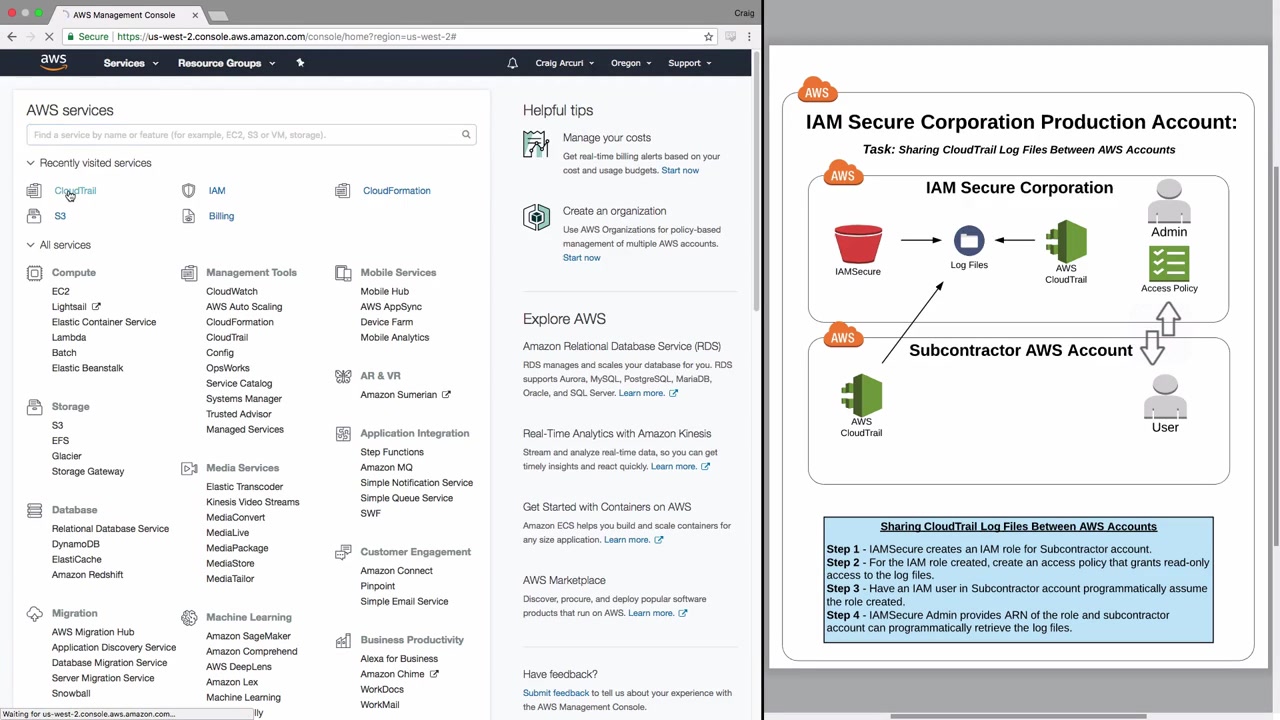Open Snowball under Migration

click(x=71, y=694)
